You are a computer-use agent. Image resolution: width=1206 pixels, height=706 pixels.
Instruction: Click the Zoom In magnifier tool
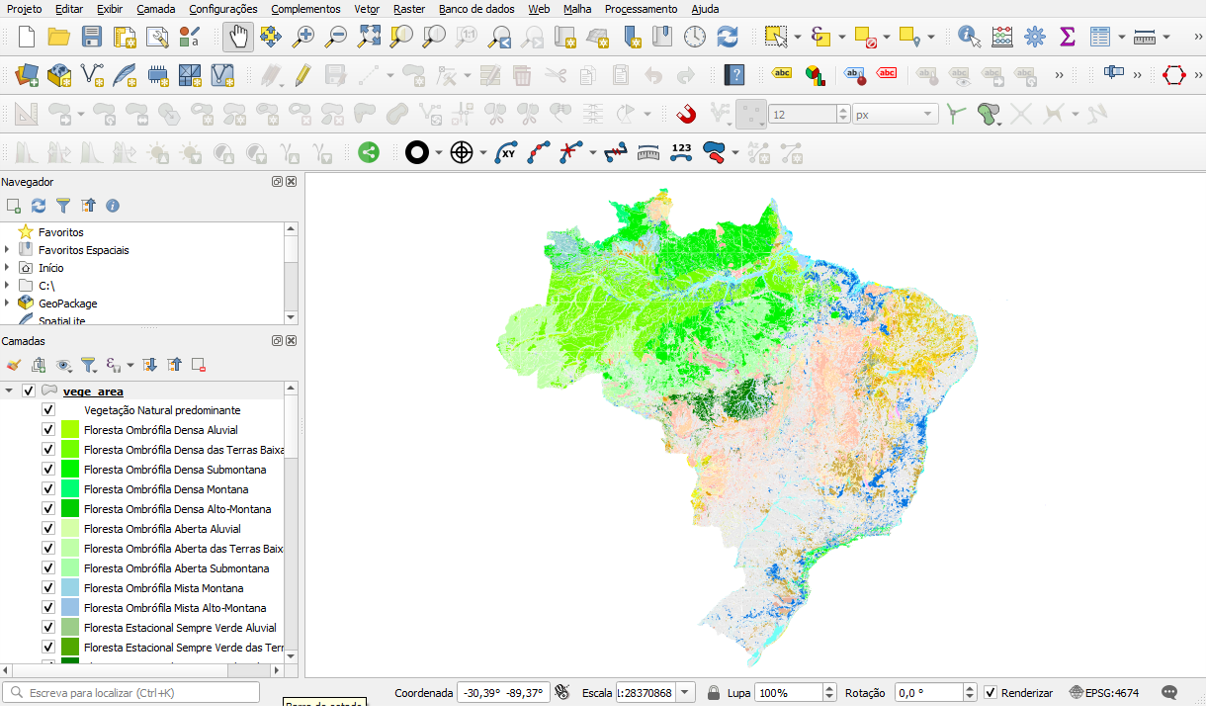pos(303,37)
